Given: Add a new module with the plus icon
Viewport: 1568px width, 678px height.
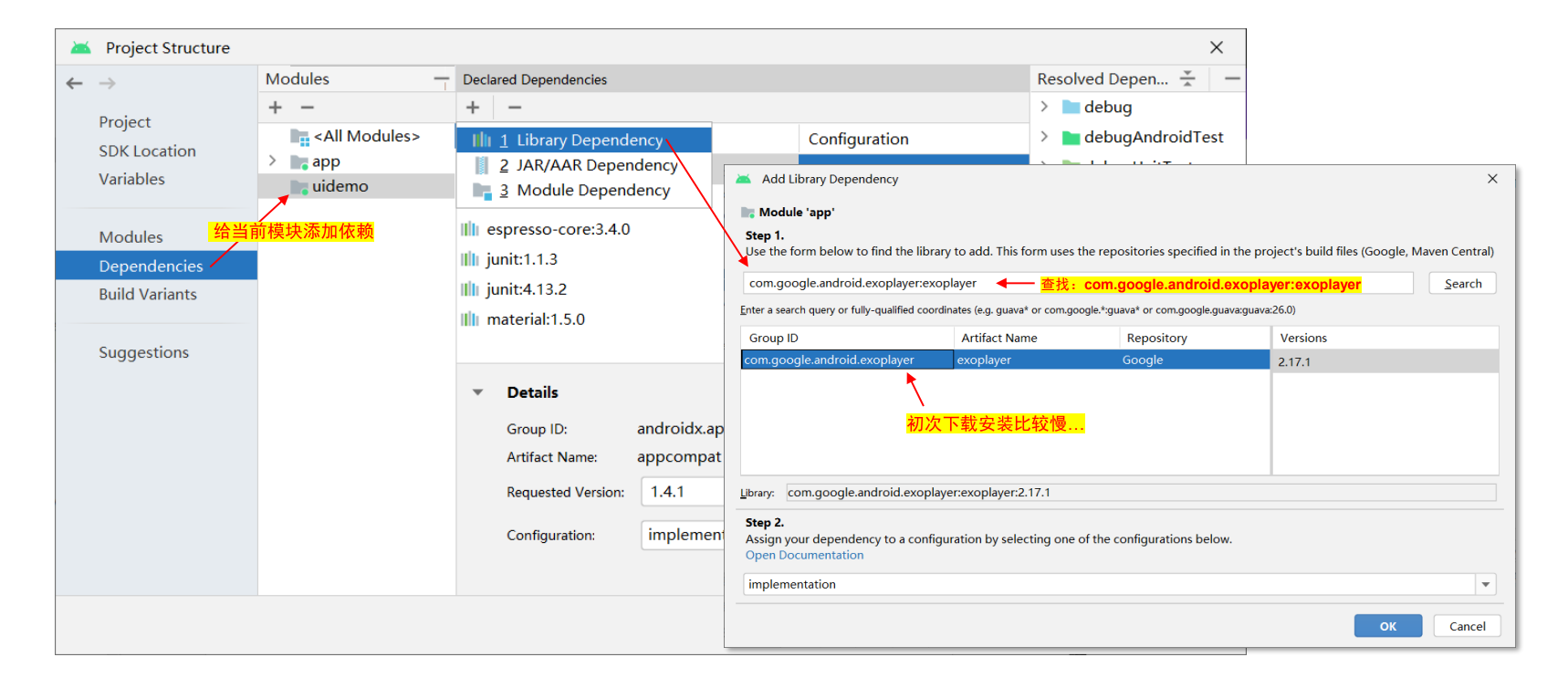Looking at the screenshot, I should click(x=276, y=108).
